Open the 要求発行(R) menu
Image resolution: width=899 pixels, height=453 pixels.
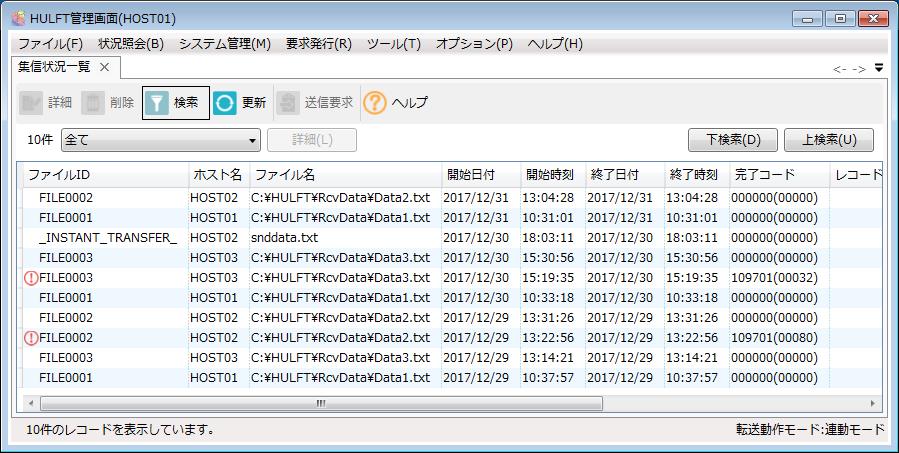[x=319, y=44]
